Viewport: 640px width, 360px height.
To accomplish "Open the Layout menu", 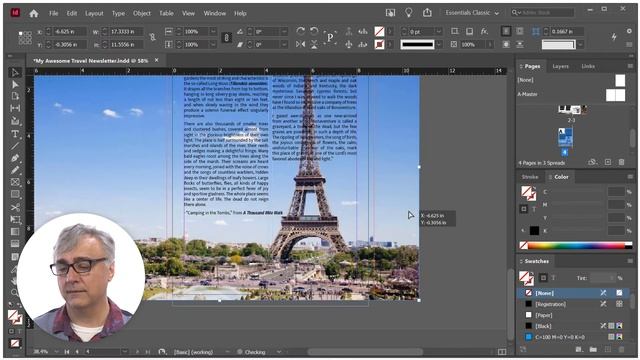I will pyautogui.click(x=94, y=13).
